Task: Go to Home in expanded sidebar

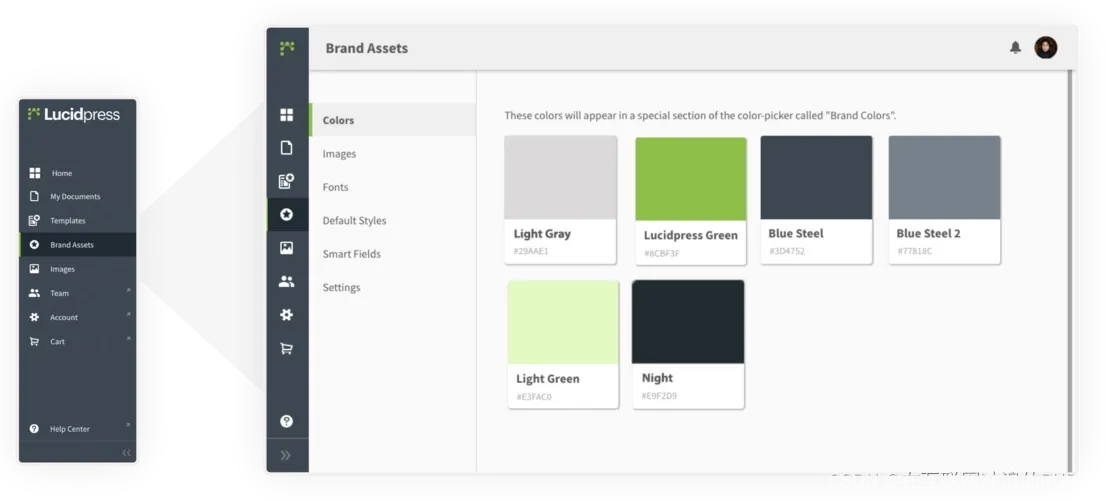Action: [62, 173]
